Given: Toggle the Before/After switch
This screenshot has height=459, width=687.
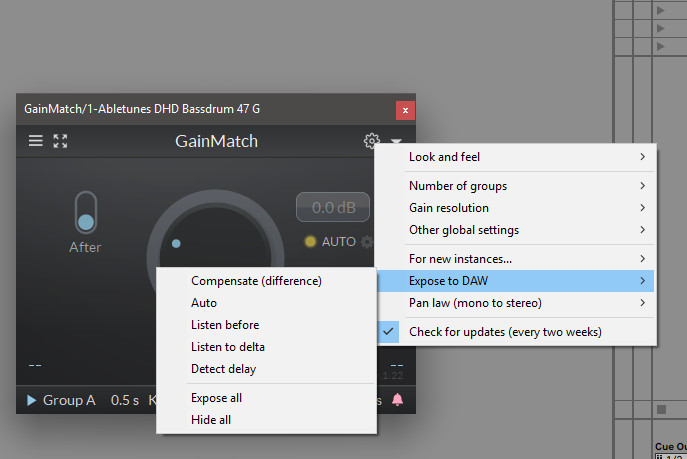Looking at the screenshot, I should point(85,214).
